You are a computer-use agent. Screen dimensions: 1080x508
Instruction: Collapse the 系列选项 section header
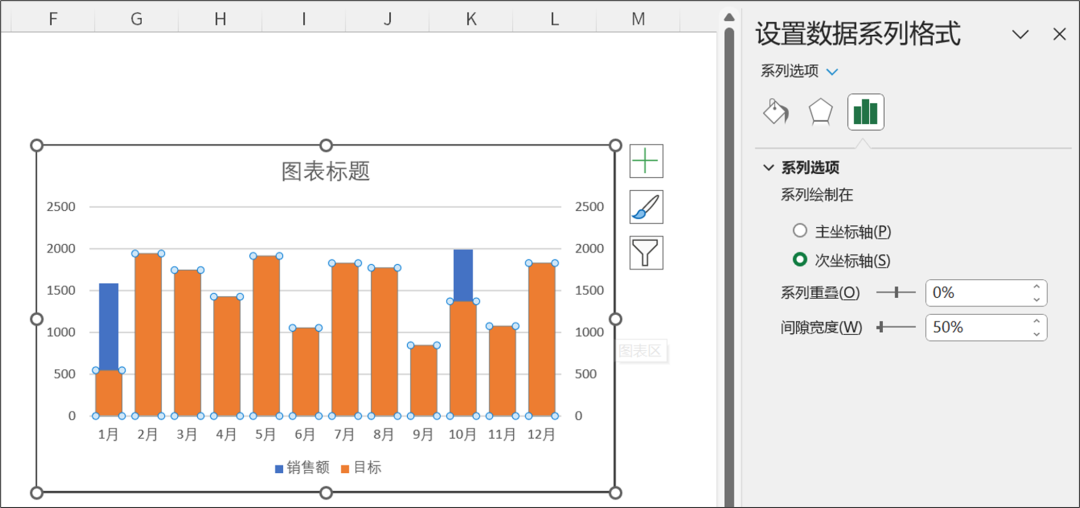coord(768,168)
